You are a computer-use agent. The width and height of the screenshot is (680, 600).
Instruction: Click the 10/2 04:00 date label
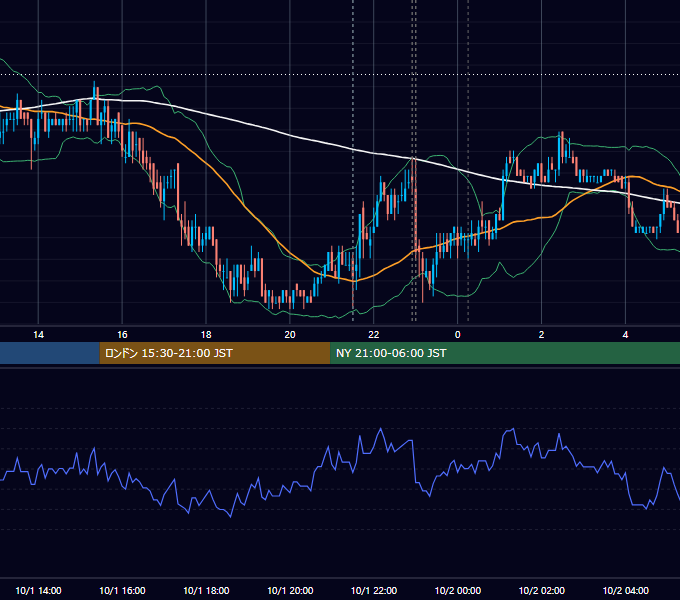click(x=625, y=590)
